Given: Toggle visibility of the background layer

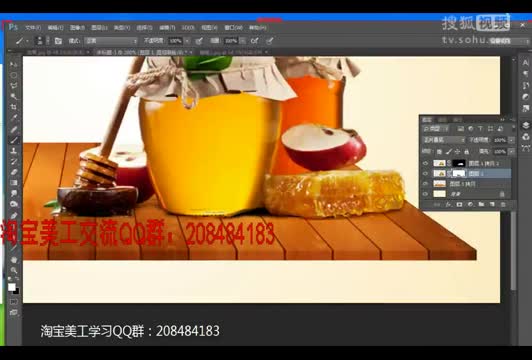Looking at the screenshot, I should (x=425, y=194).
